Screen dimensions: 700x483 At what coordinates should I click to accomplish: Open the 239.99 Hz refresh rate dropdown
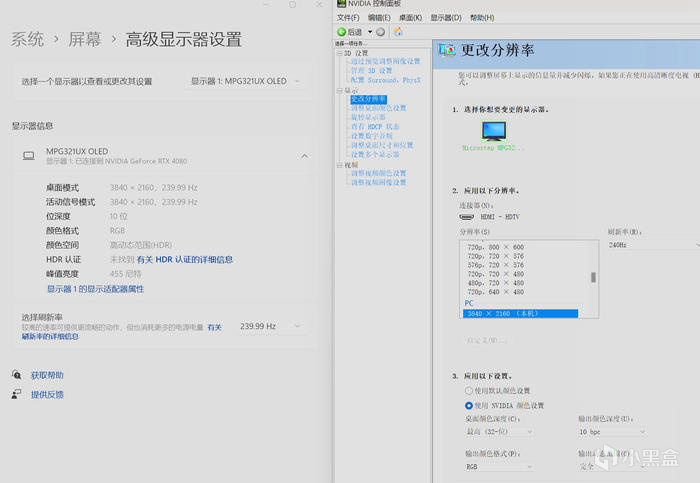point(270,326)
